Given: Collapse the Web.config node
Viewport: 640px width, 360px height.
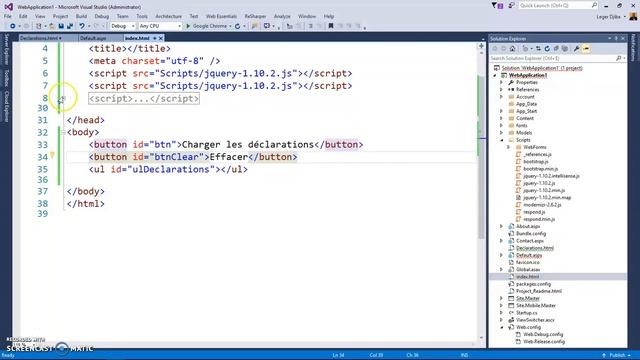Looking at the screenshot, I should tap(502, 327).
